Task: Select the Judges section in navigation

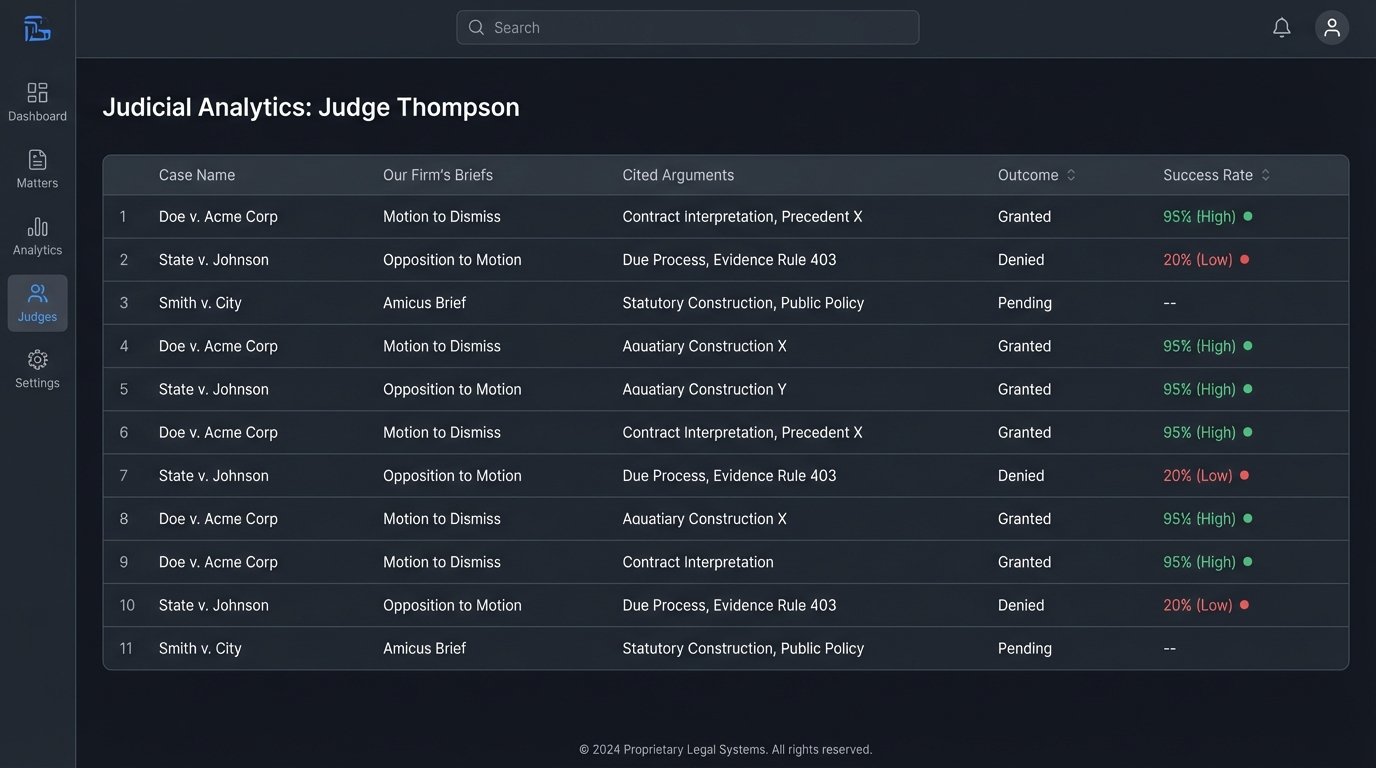Action: [37, 301]
